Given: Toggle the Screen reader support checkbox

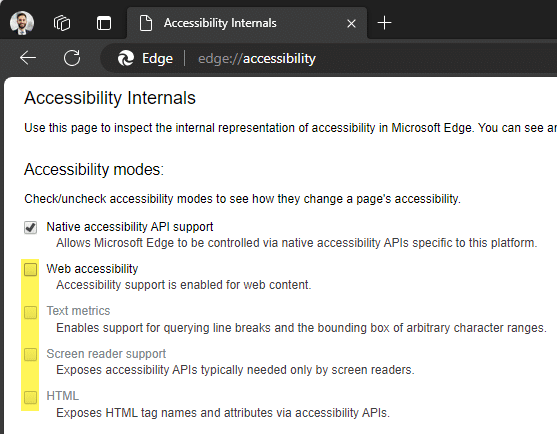Looking at the screenshot, I should click(x=31, y=354).
